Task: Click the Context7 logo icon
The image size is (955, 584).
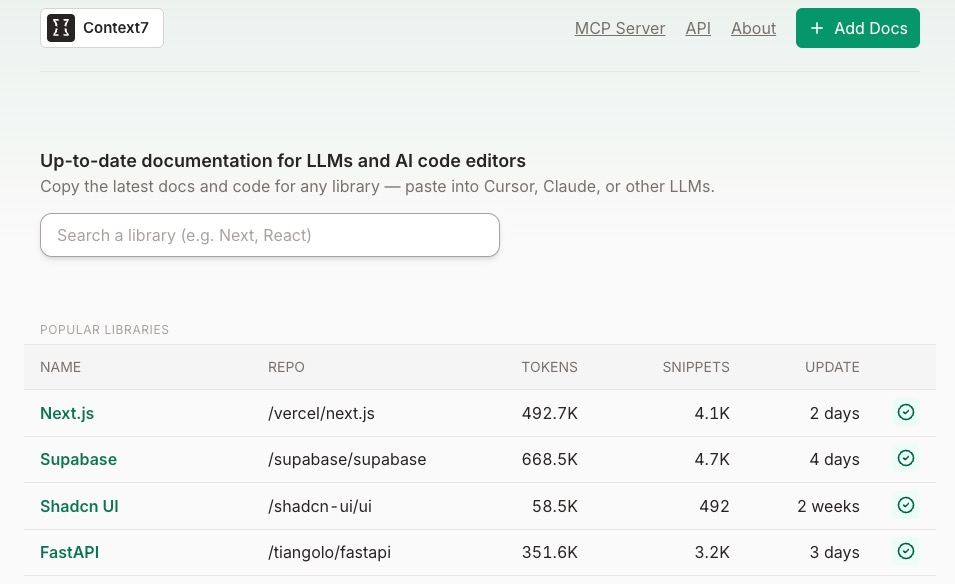Action: [x=61, y=28]
